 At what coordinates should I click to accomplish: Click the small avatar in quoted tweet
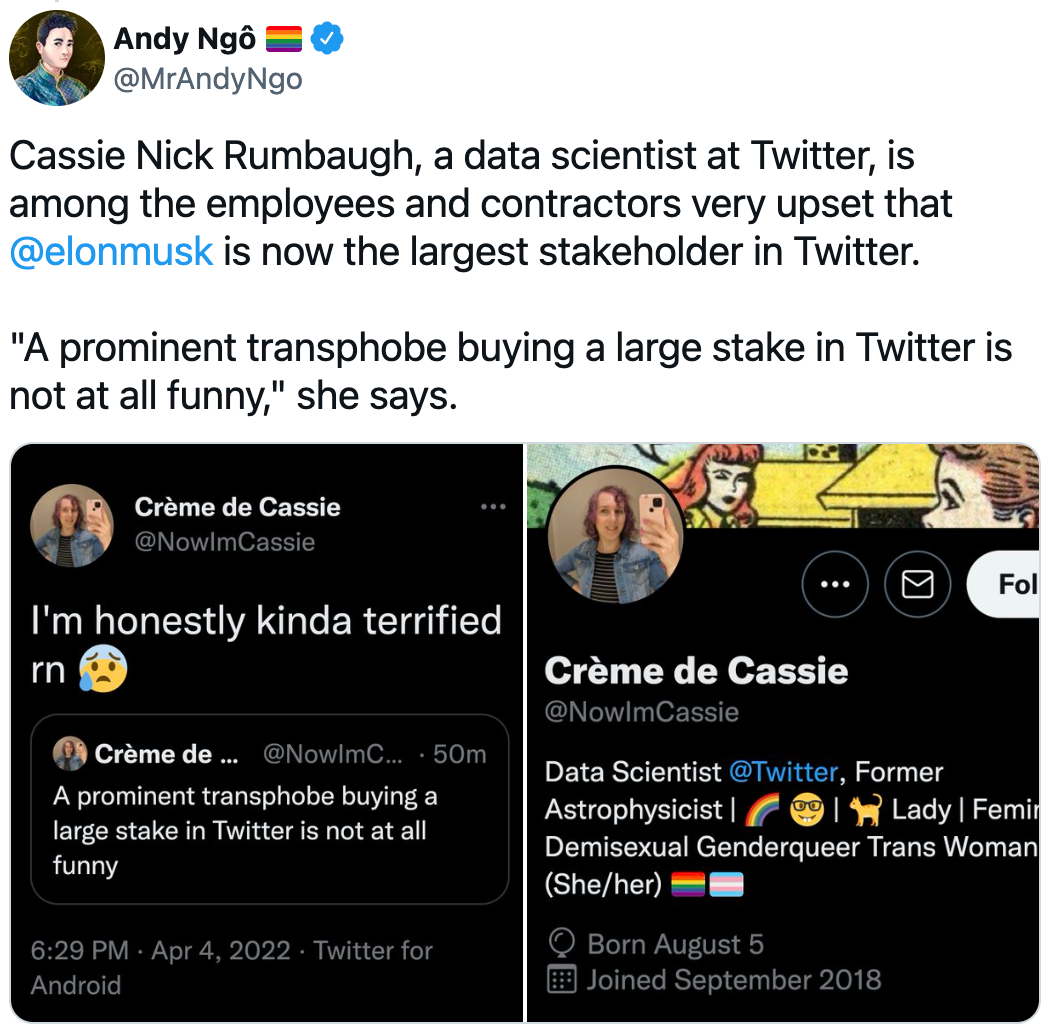point(70,754)
